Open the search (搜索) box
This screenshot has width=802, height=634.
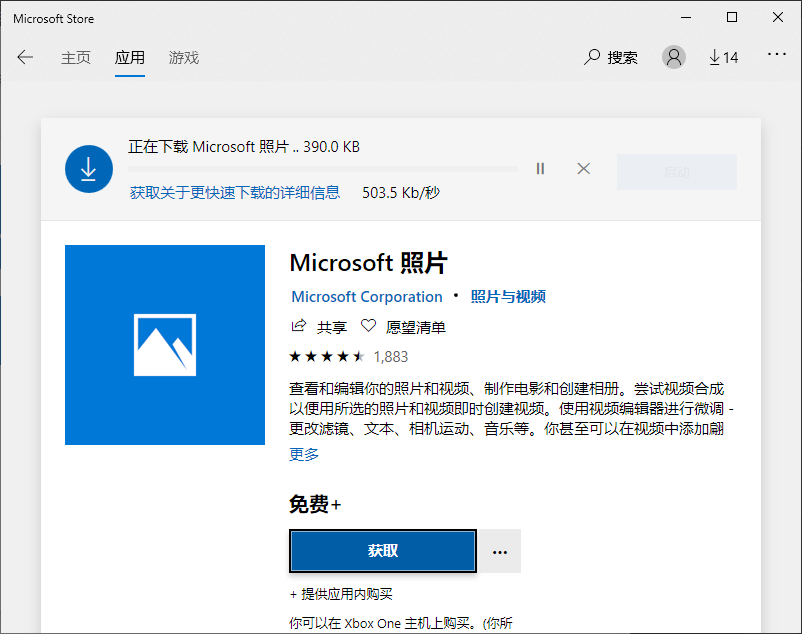point(611,57)
